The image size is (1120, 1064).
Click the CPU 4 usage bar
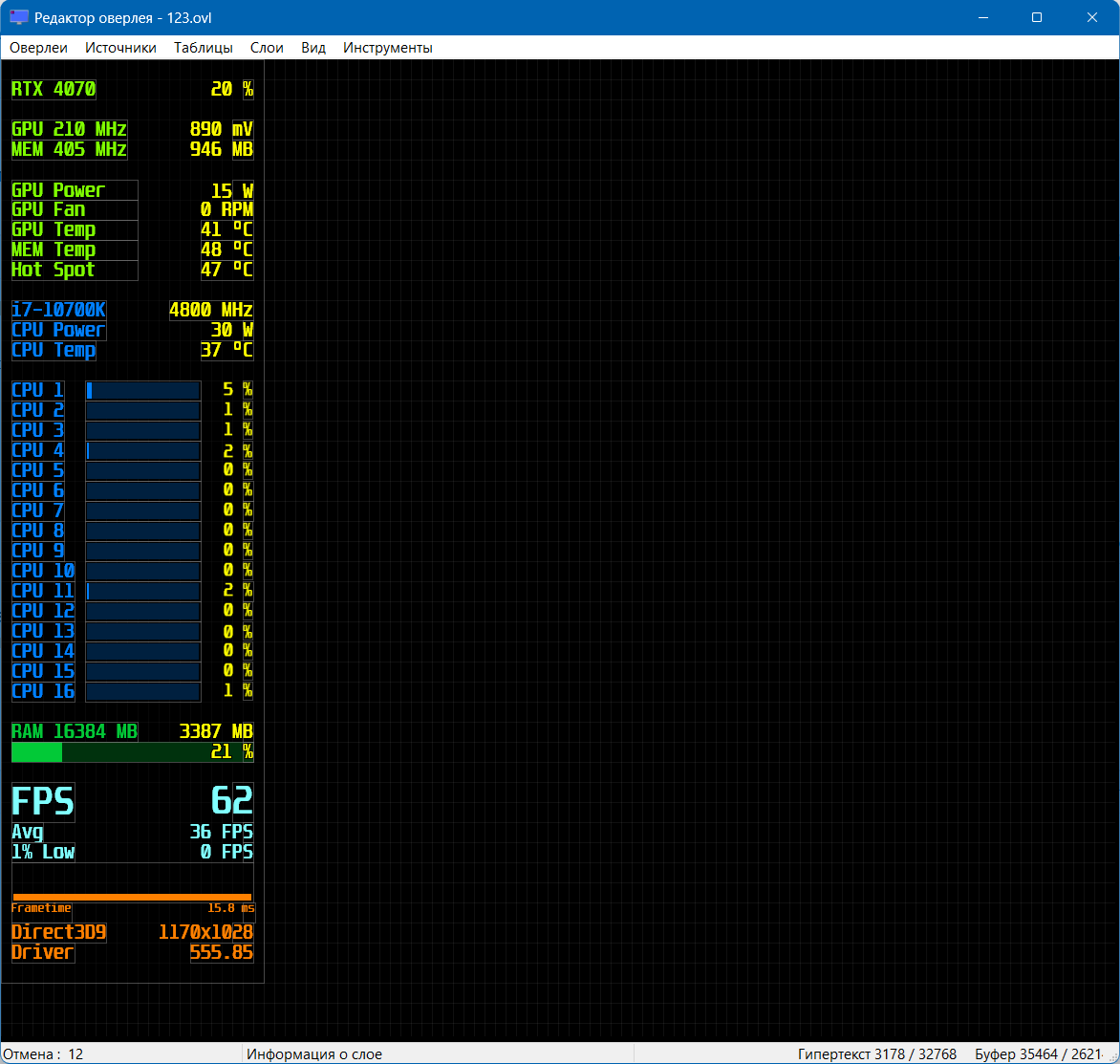142,451
